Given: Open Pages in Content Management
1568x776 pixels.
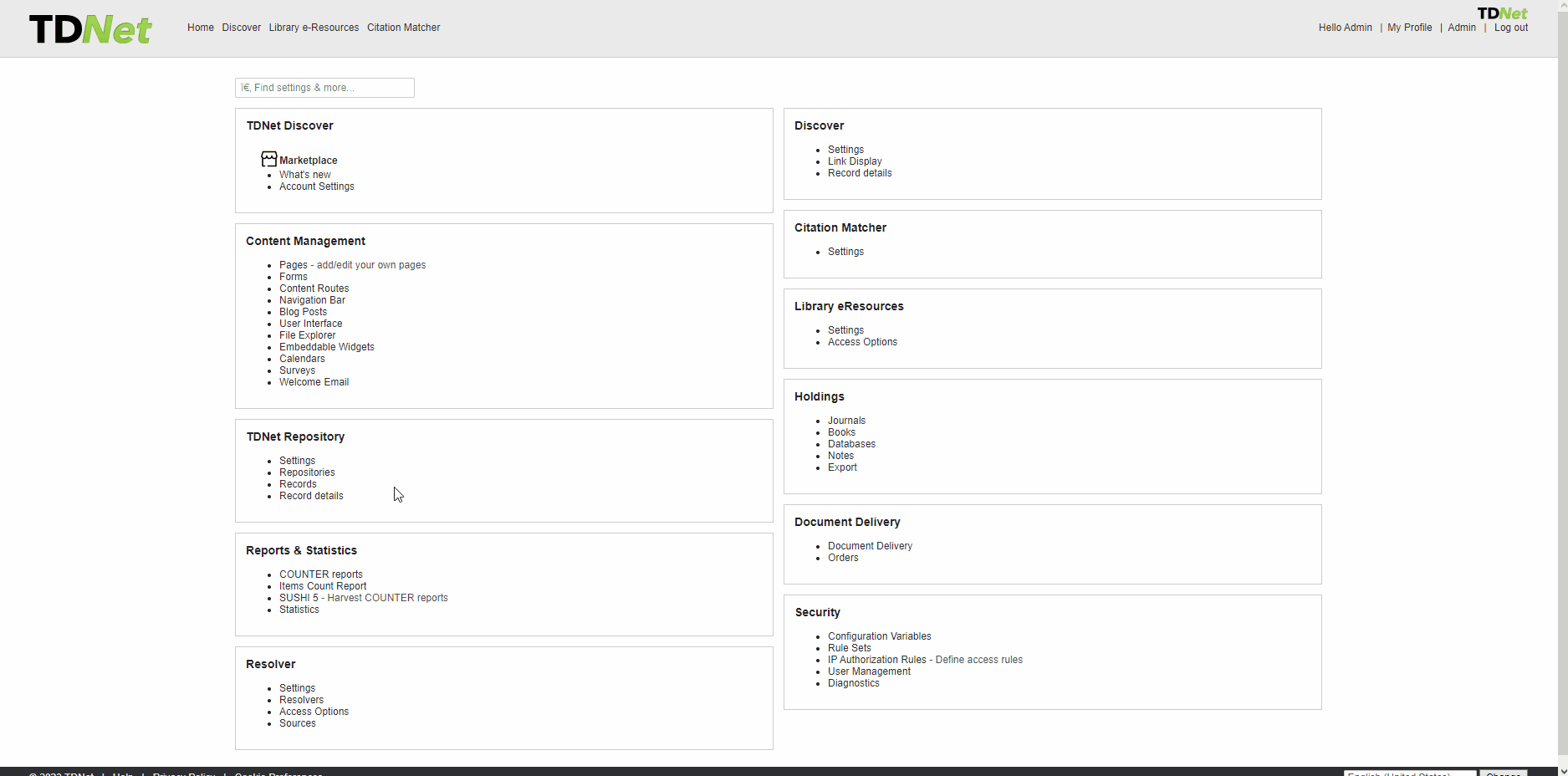Looking at the screenshot, I should point(294,265).
